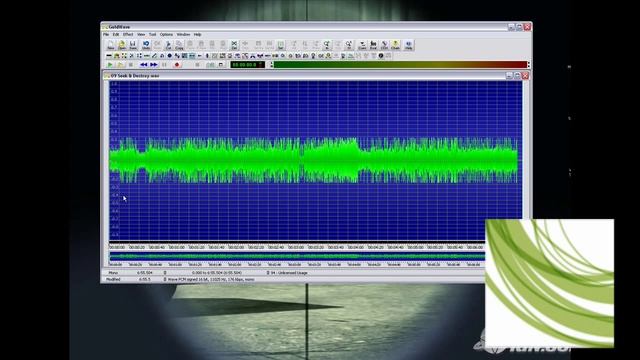Open the Effect menu

[128, 34]
